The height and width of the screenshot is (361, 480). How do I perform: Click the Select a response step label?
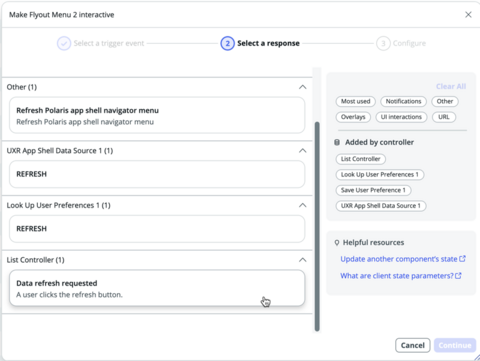pos(268,43)
